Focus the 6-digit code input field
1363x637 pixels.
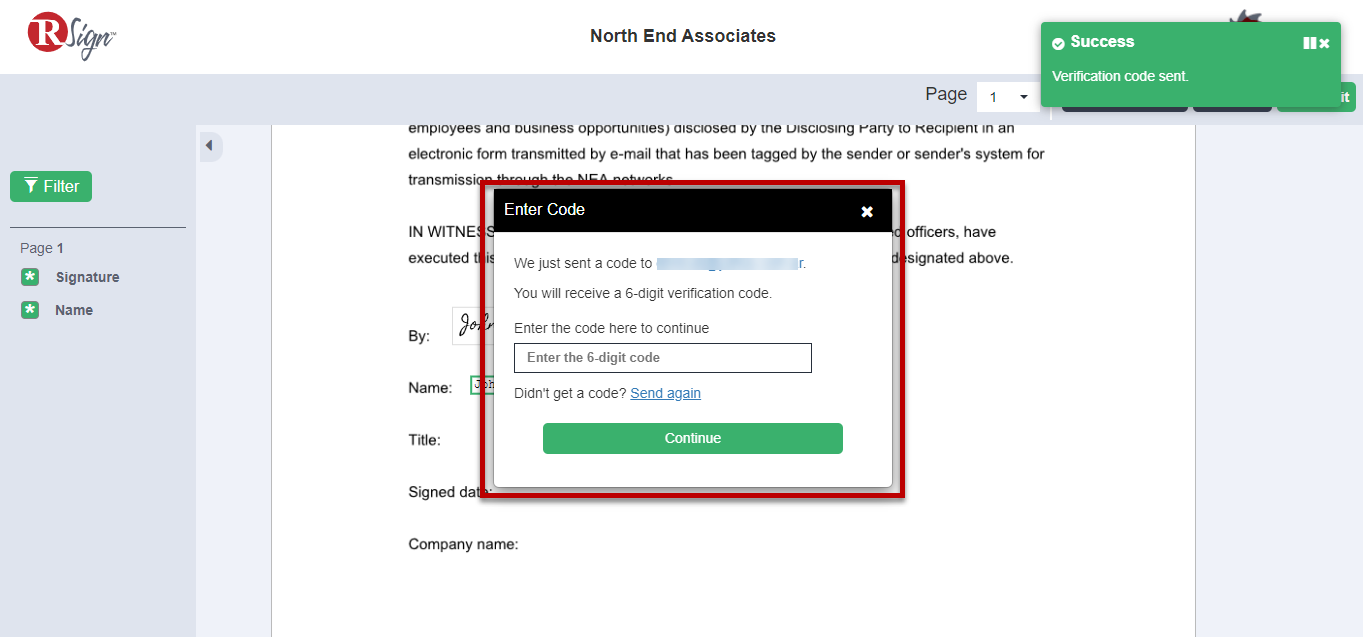[662, 357]
